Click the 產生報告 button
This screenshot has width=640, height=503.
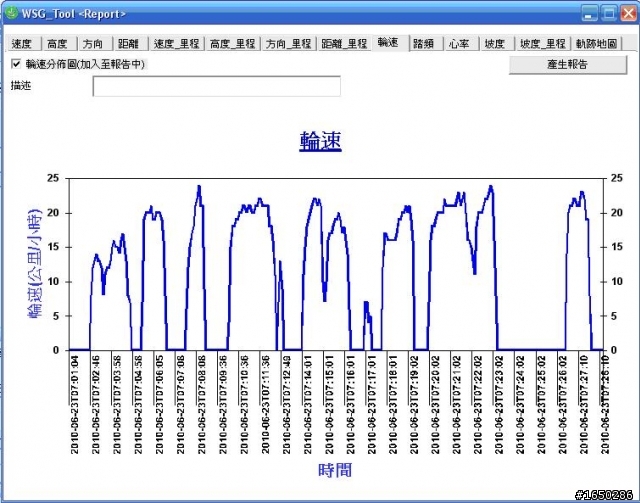click(x=568, y=65)
